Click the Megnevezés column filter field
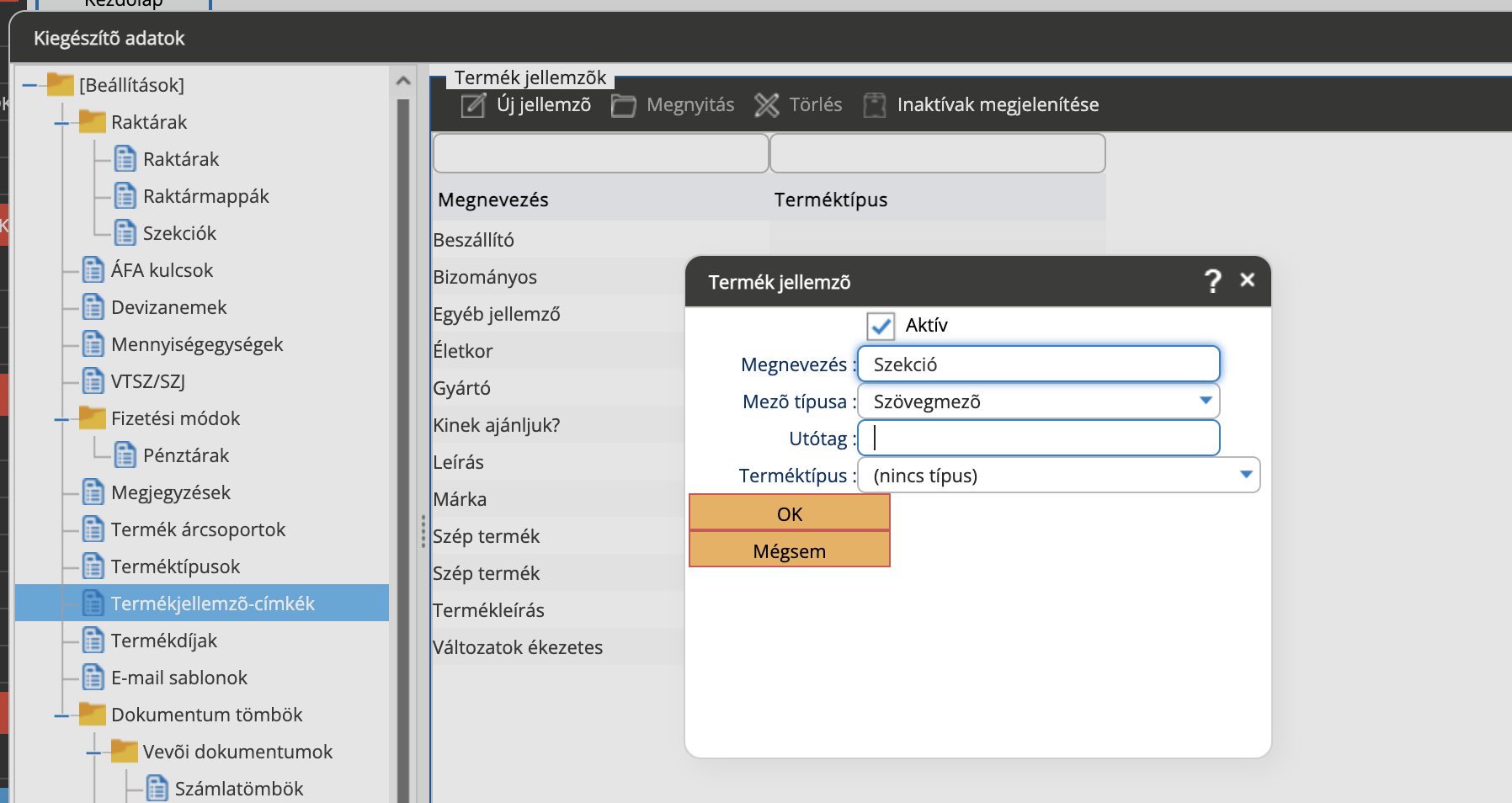Image resolution: width=1512 pixels, height=803 pixels. (x=600, y=153)
